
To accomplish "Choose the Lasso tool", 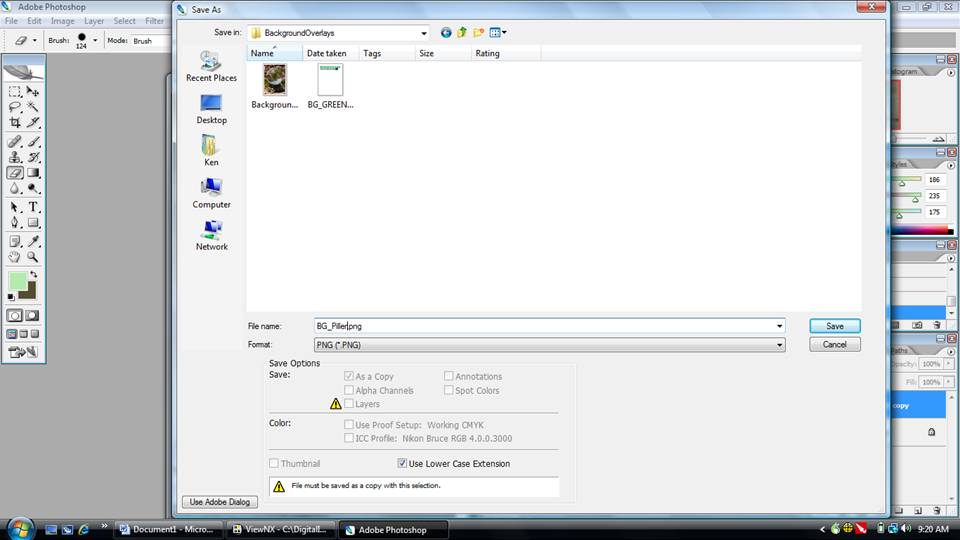I will click(15, 106).
